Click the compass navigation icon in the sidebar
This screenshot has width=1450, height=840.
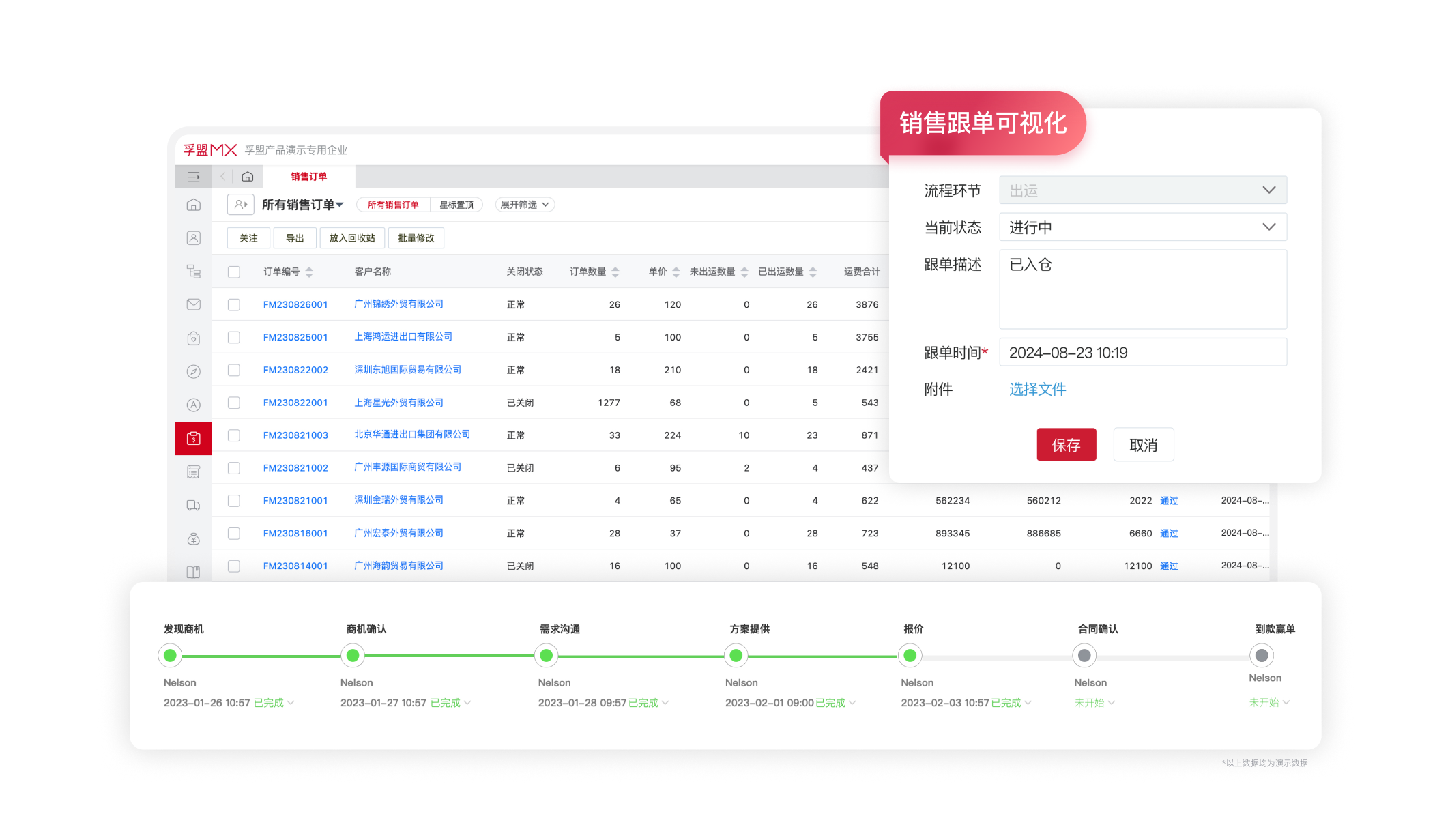point(194,371)
